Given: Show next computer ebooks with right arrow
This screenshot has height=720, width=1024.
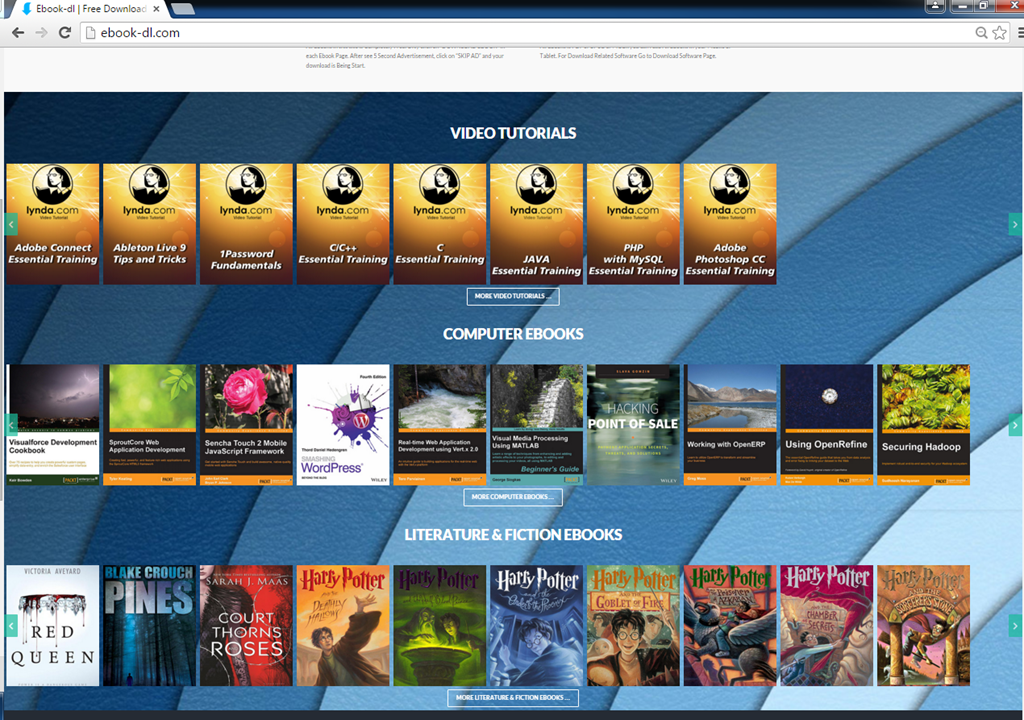Looking at the screenshot, I should 1015,425.
